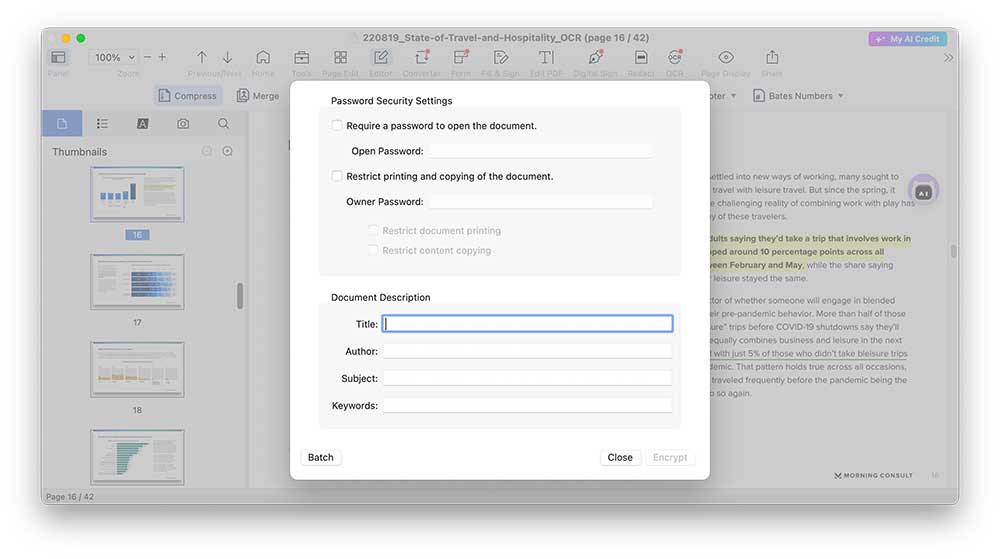The height and width of the screenshot is (559, 1000).
Task: Open the Home toolbar icon
Action: tap(263, 58)
